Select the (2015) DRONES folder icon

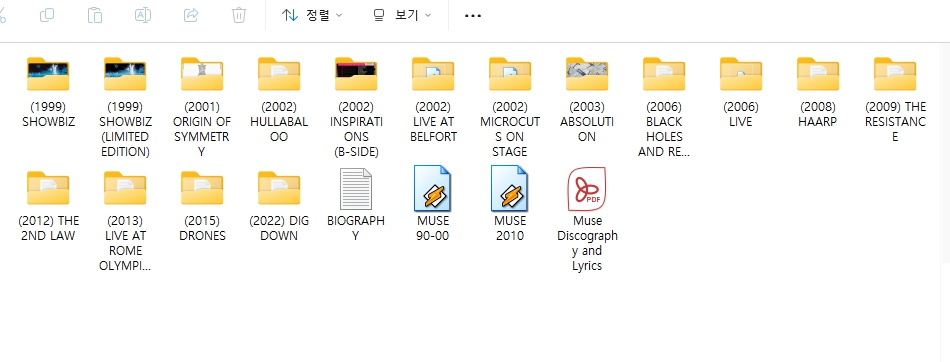[202, 188]
